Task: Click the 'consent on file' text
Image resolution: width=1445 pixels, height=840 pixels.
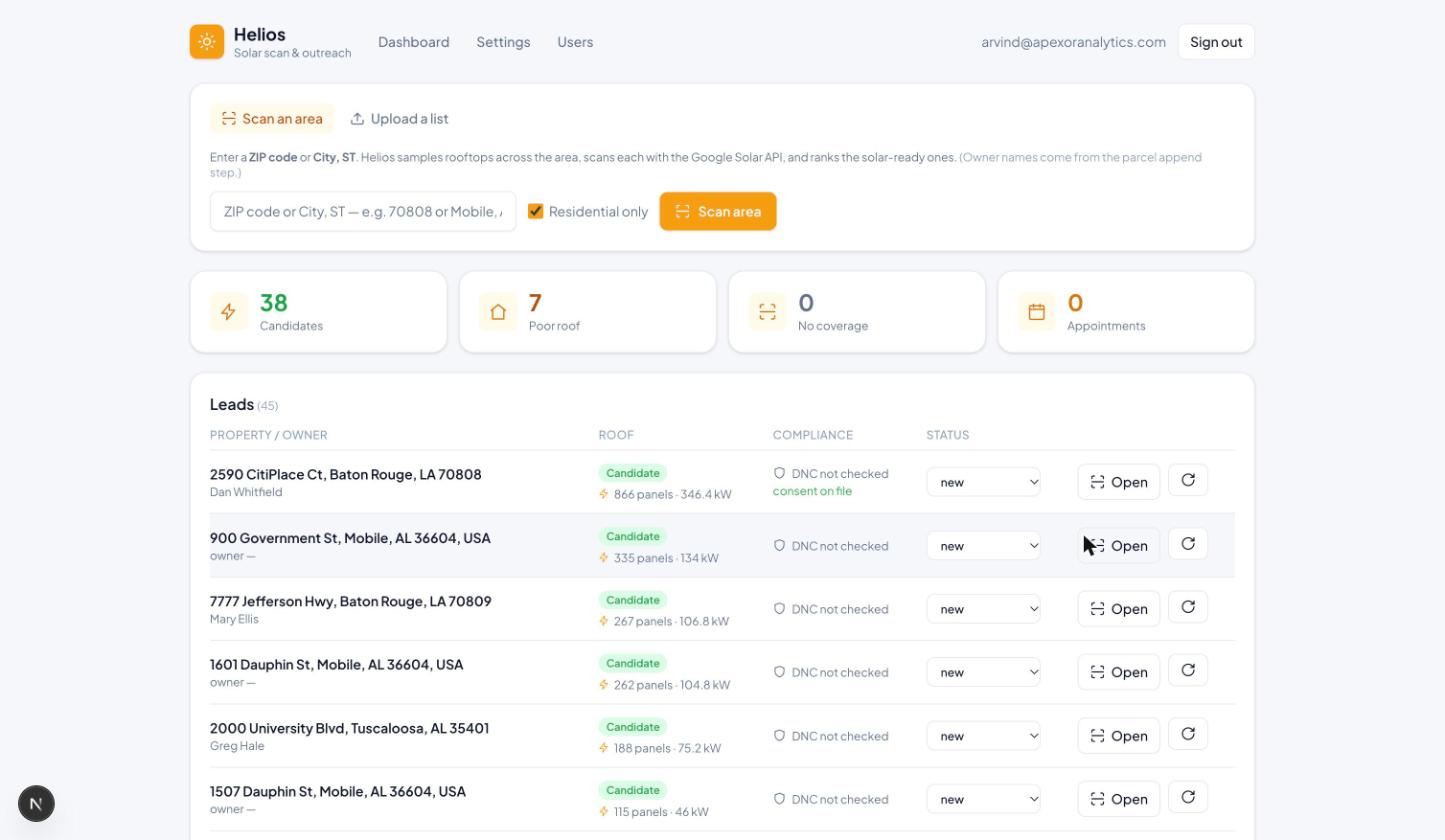Action: (812, 491)
